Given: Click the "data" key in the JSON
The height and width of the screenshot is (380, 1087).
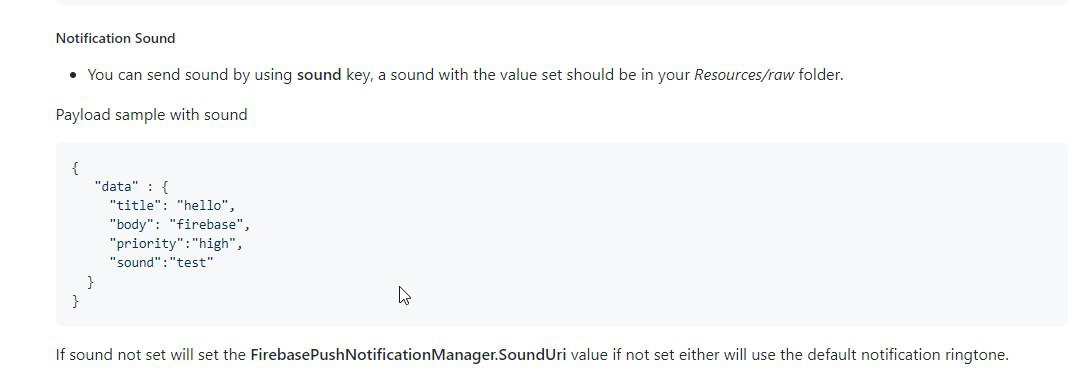Looking at the screenshot, I should coord(117,187).
